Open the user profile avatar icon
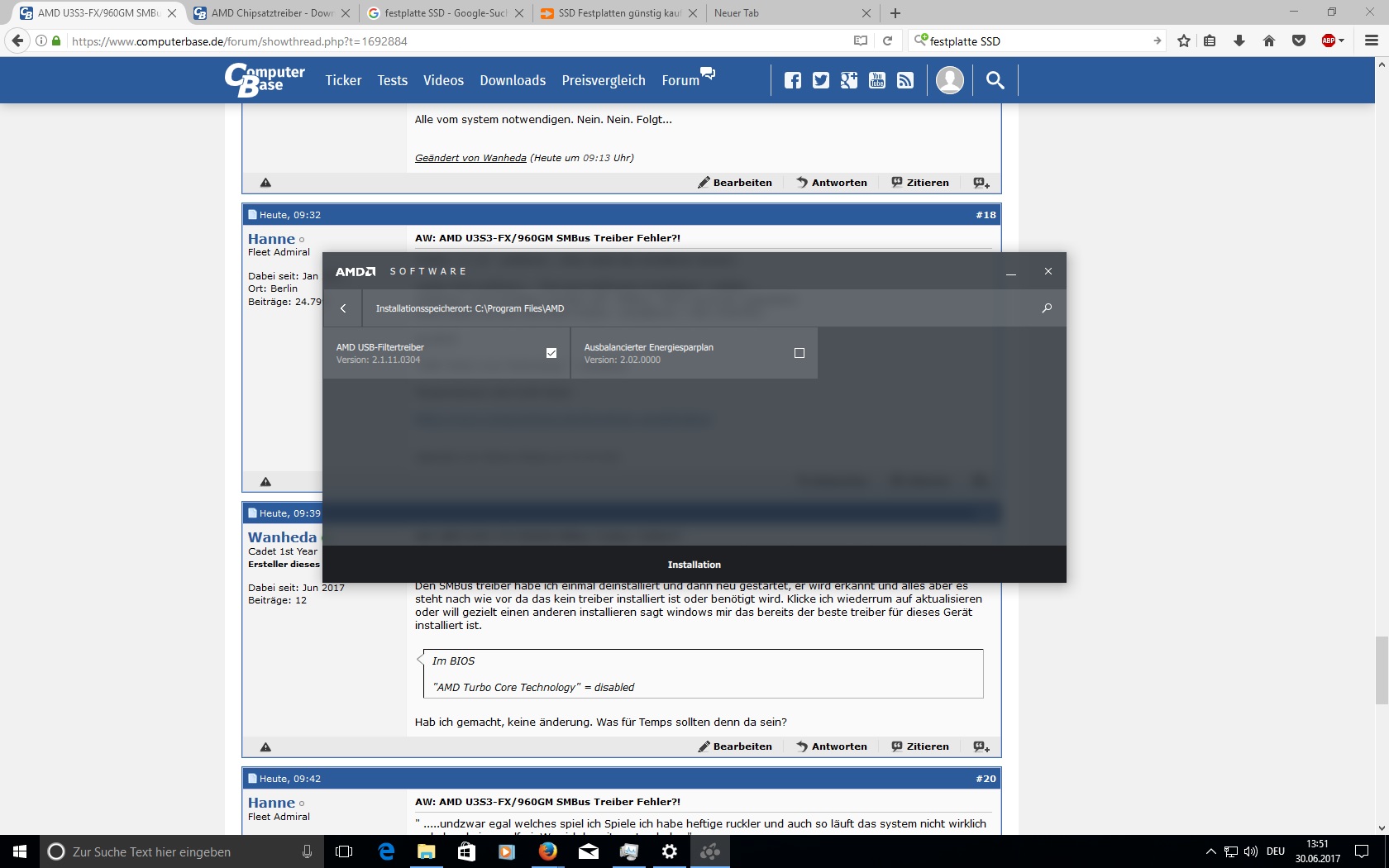The image size is (1389, 868). pos(950,80)
